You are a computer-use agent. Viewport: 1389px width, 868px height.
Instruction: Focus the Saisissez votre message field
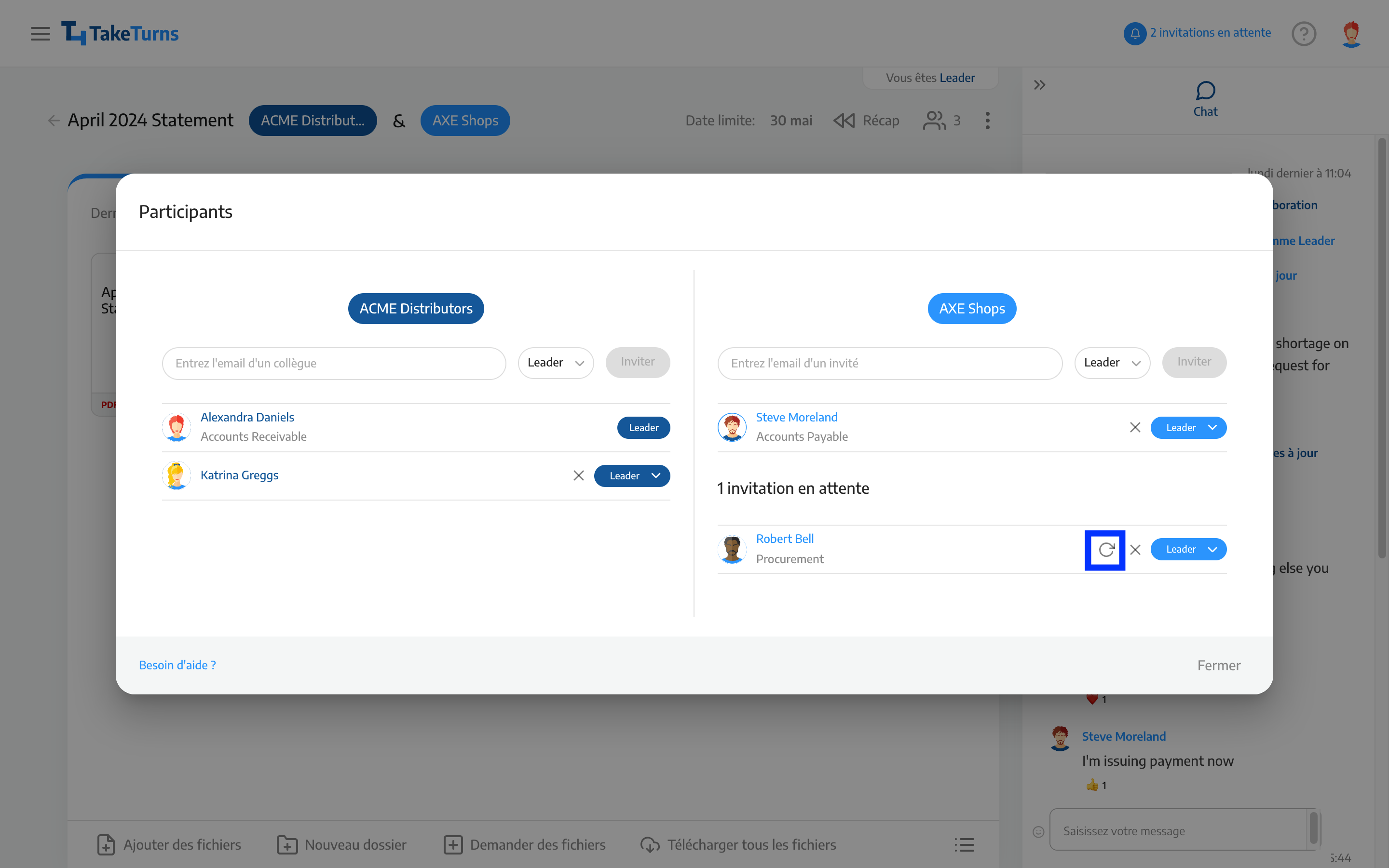pyautogui.click(x=1178, y=829)
